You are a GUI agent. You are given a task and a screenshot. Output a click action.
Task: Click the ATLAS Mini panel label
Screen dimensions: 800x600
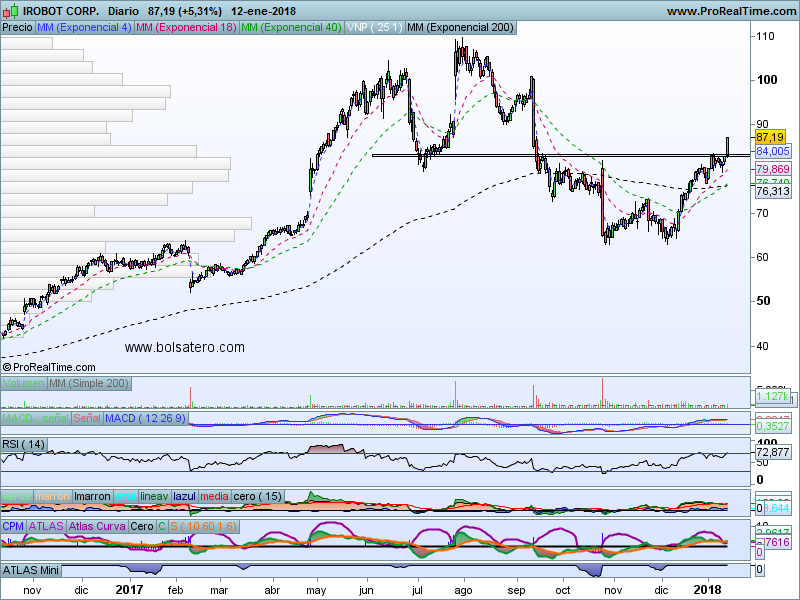click(x=31, y=570)
